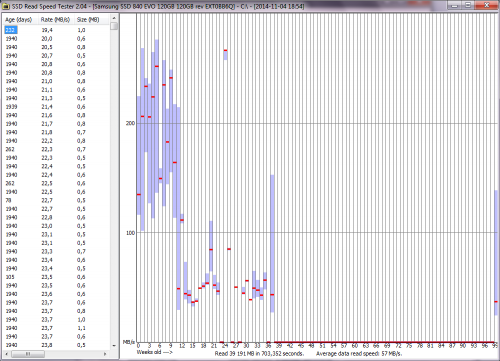Select the row with rate 20,0
Viewport: 500px width, 361px height.
56,39
